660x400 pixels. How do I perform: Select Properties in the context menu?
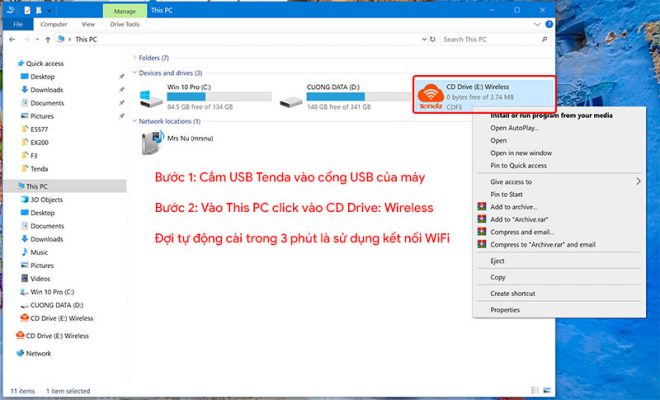[x=504, y=310]
